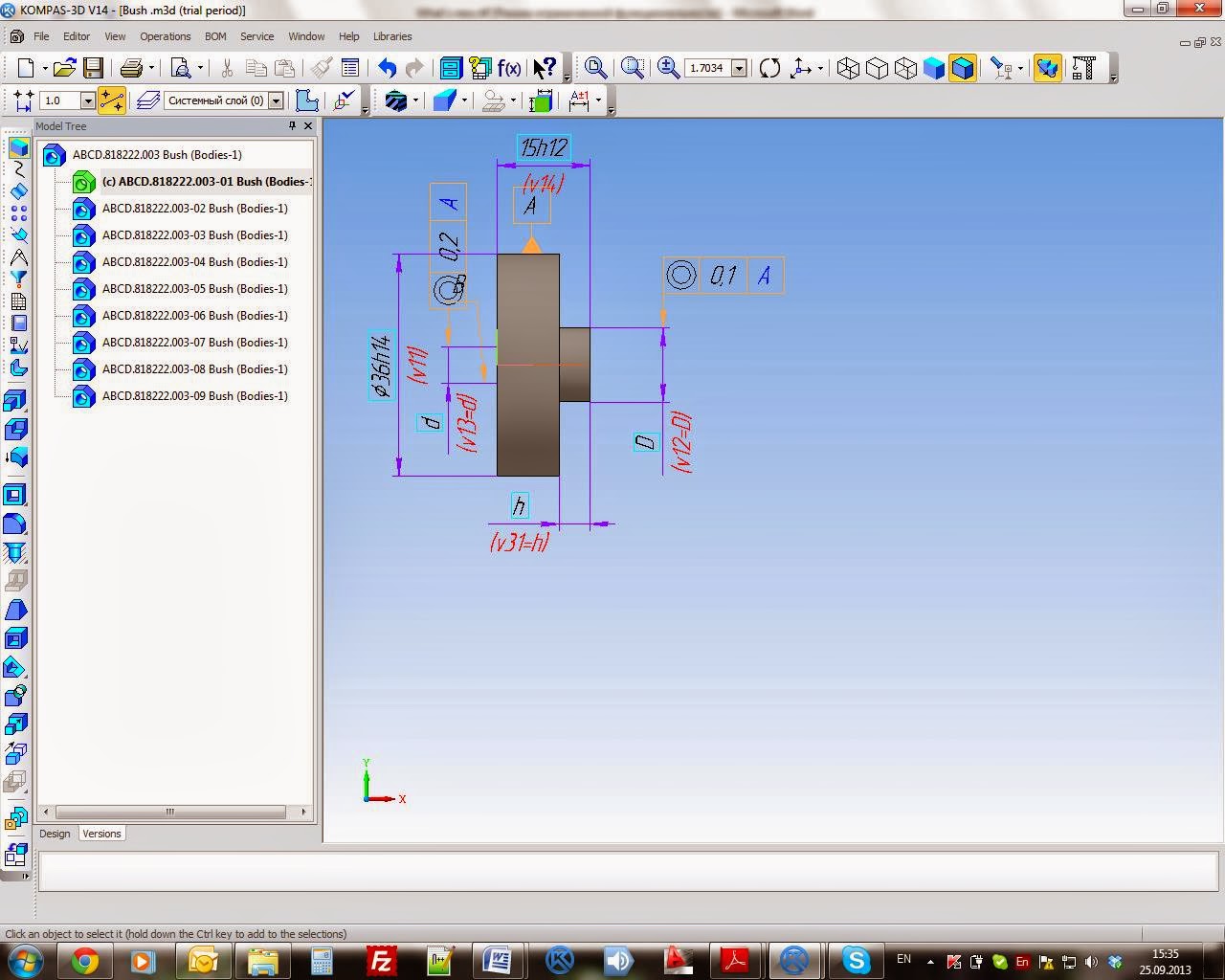Click the rotate model orbit icon
The height and width of the screenshot is (980, 1225).
(x=769, y=68)
